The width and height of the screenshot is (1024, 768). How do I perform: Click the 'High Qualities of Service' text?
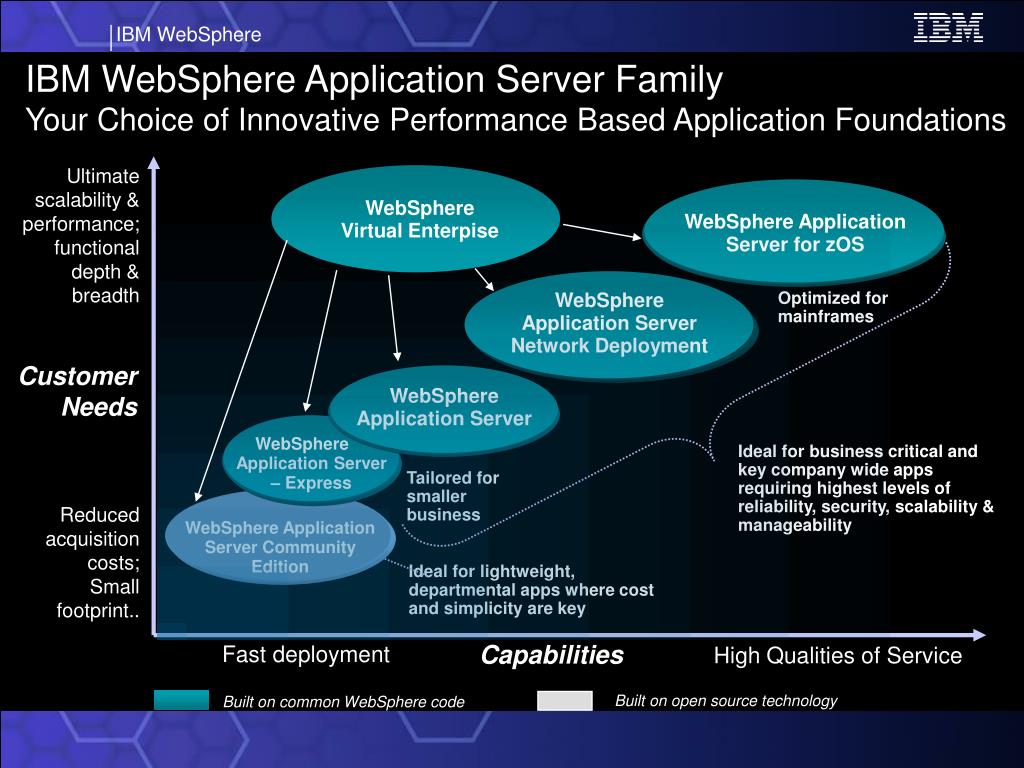click(838, 655)
